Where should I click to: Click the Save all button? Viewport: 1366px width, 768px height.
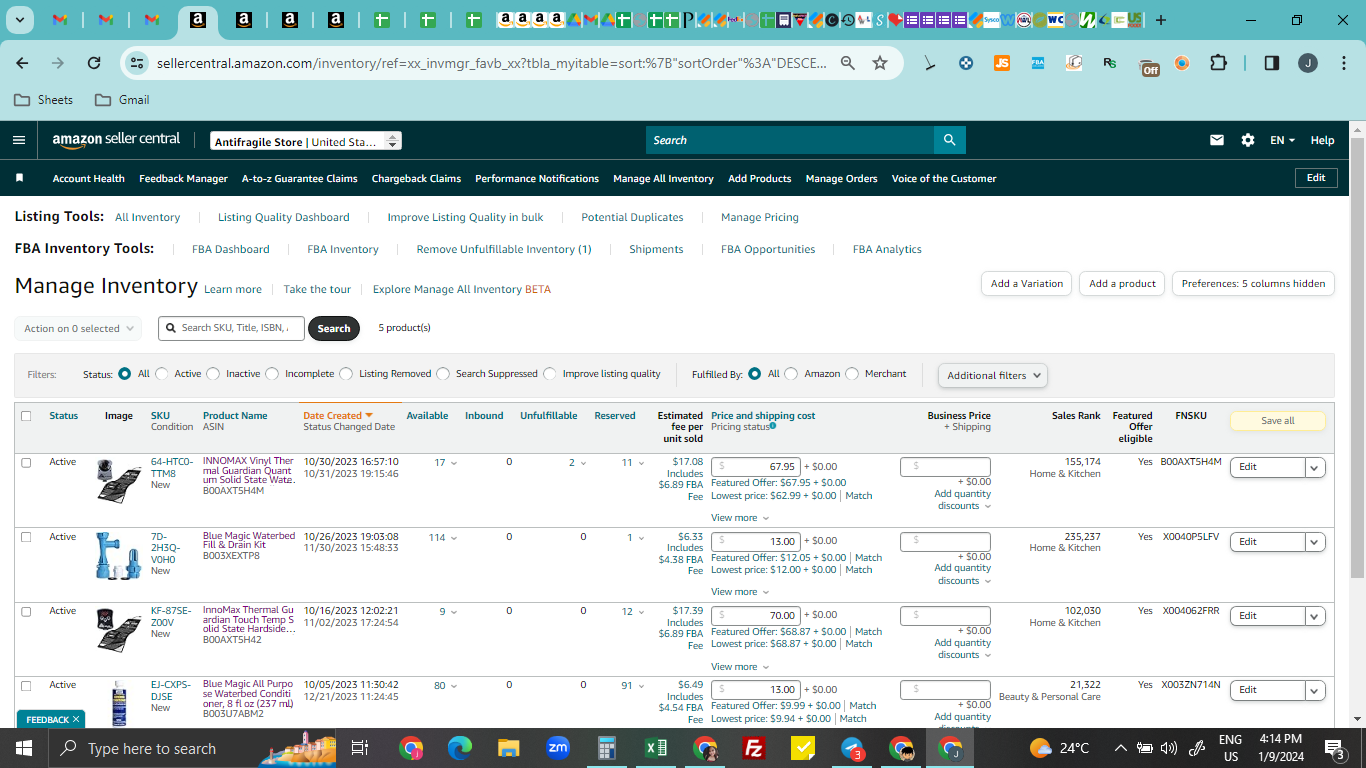click(1277, 421)
